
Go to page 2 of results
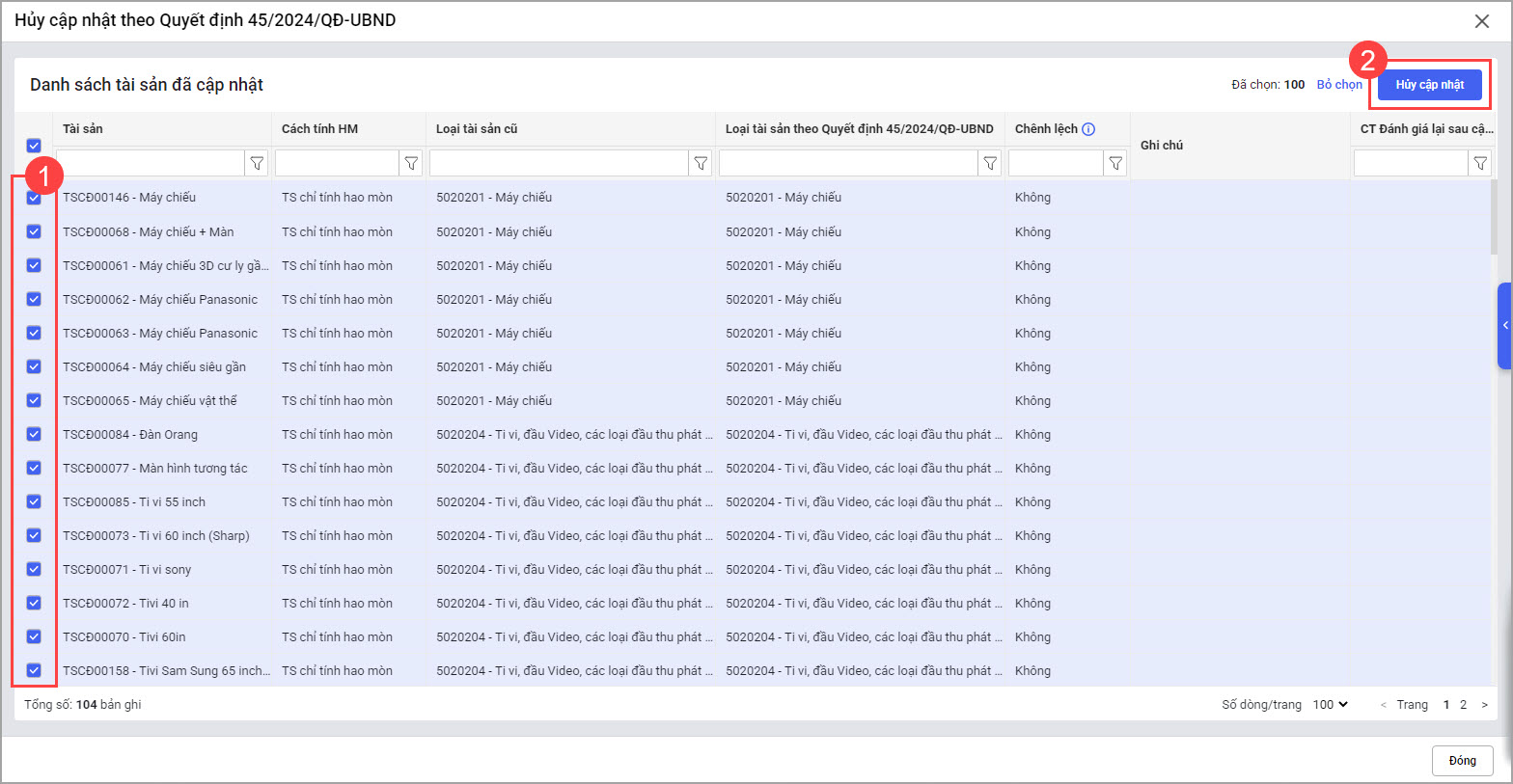point(1463,705)
